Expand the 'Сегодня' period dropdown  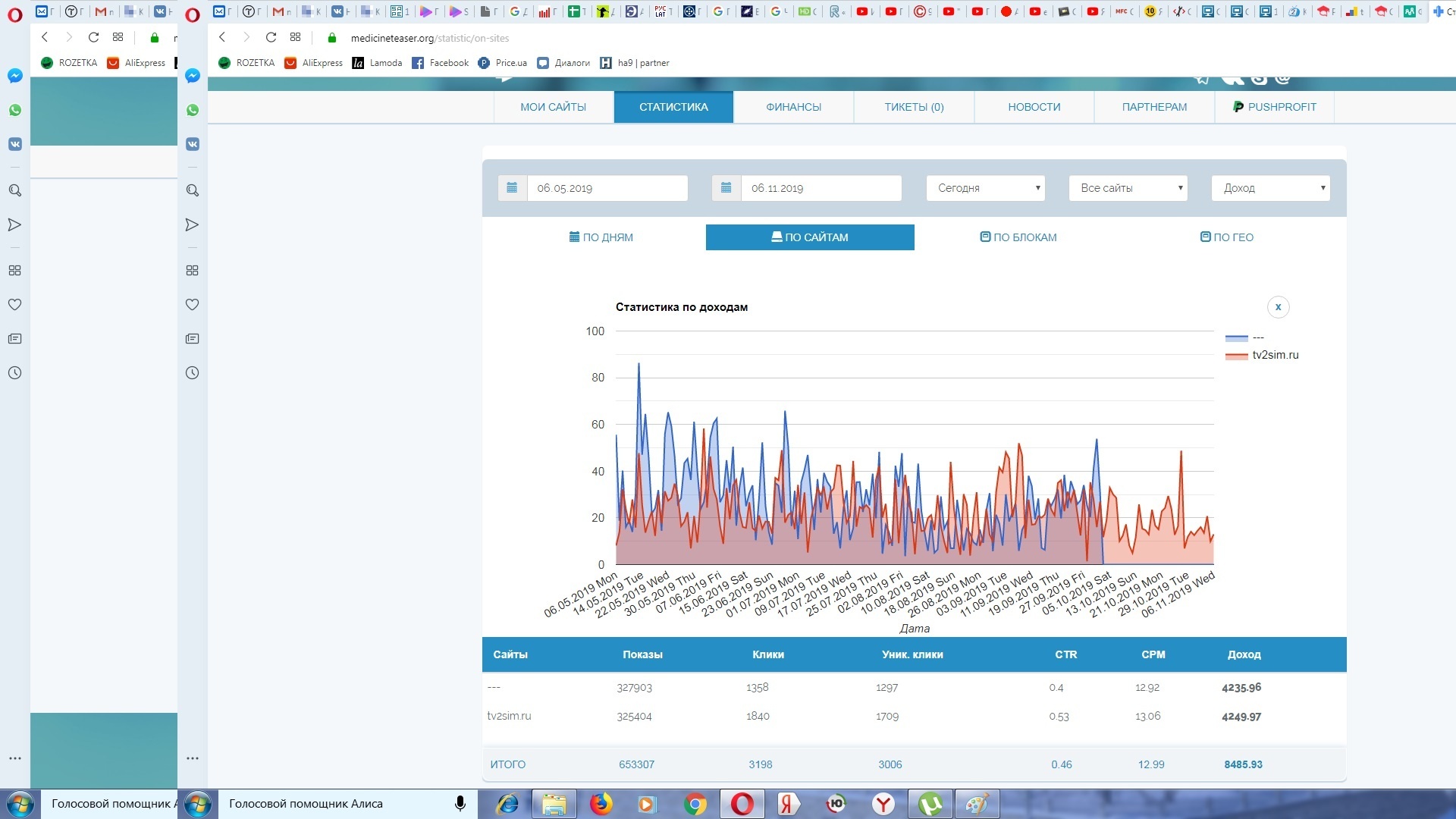985,188
